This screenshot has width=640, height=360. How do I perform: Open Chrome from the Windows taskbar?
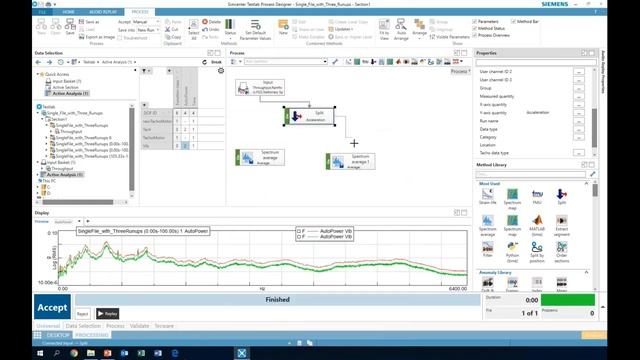coord(74,353)
